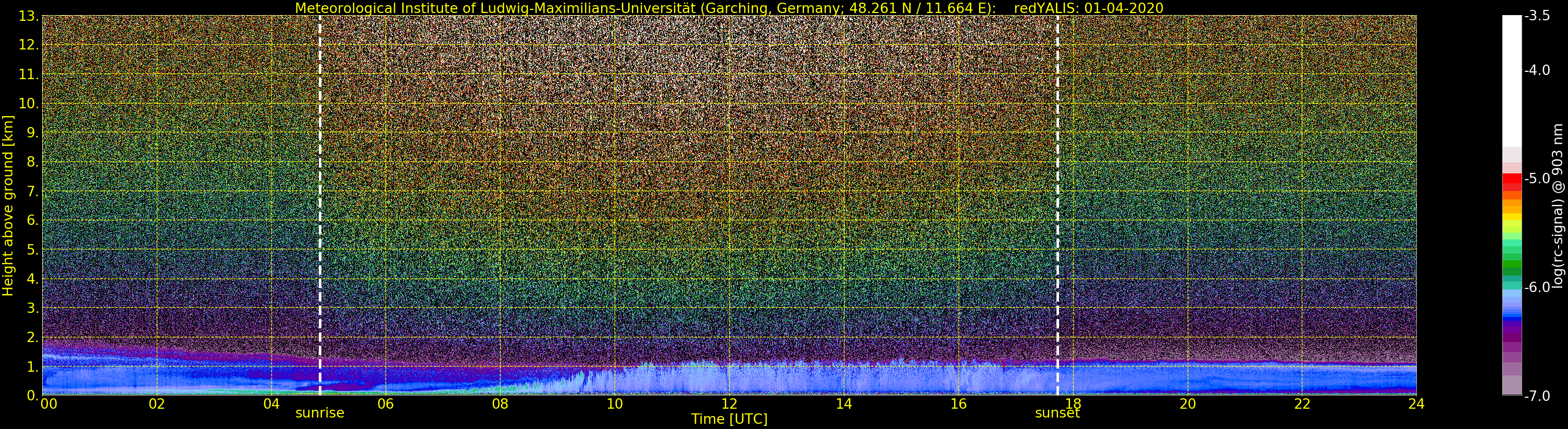This screenshot has height=429, width=1568.
Task: Click the "6." height axis tick label
Action: (x=33, y=221)
